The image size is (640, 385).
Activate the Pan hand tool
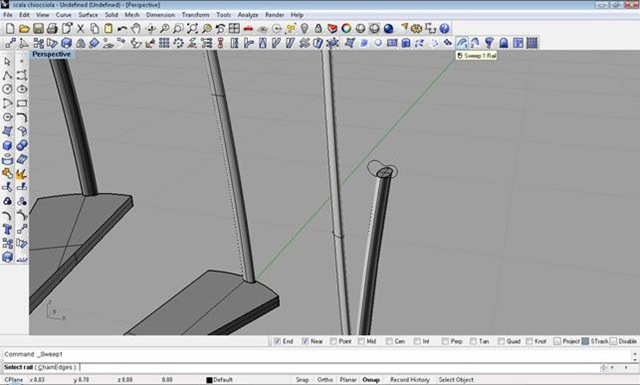point(136,29)
